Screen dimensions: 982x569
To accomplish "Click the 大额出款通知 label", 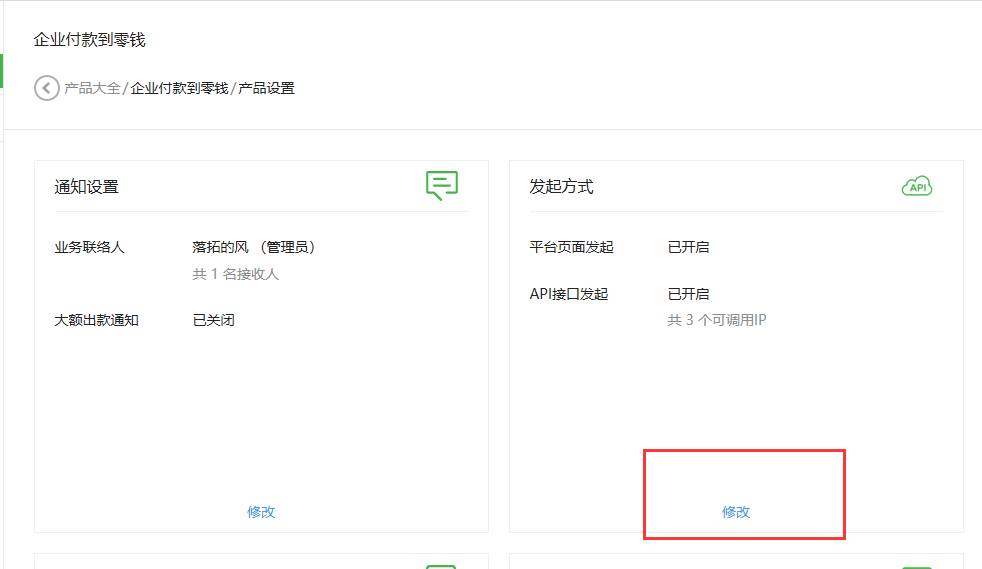I will coord(96,320).
